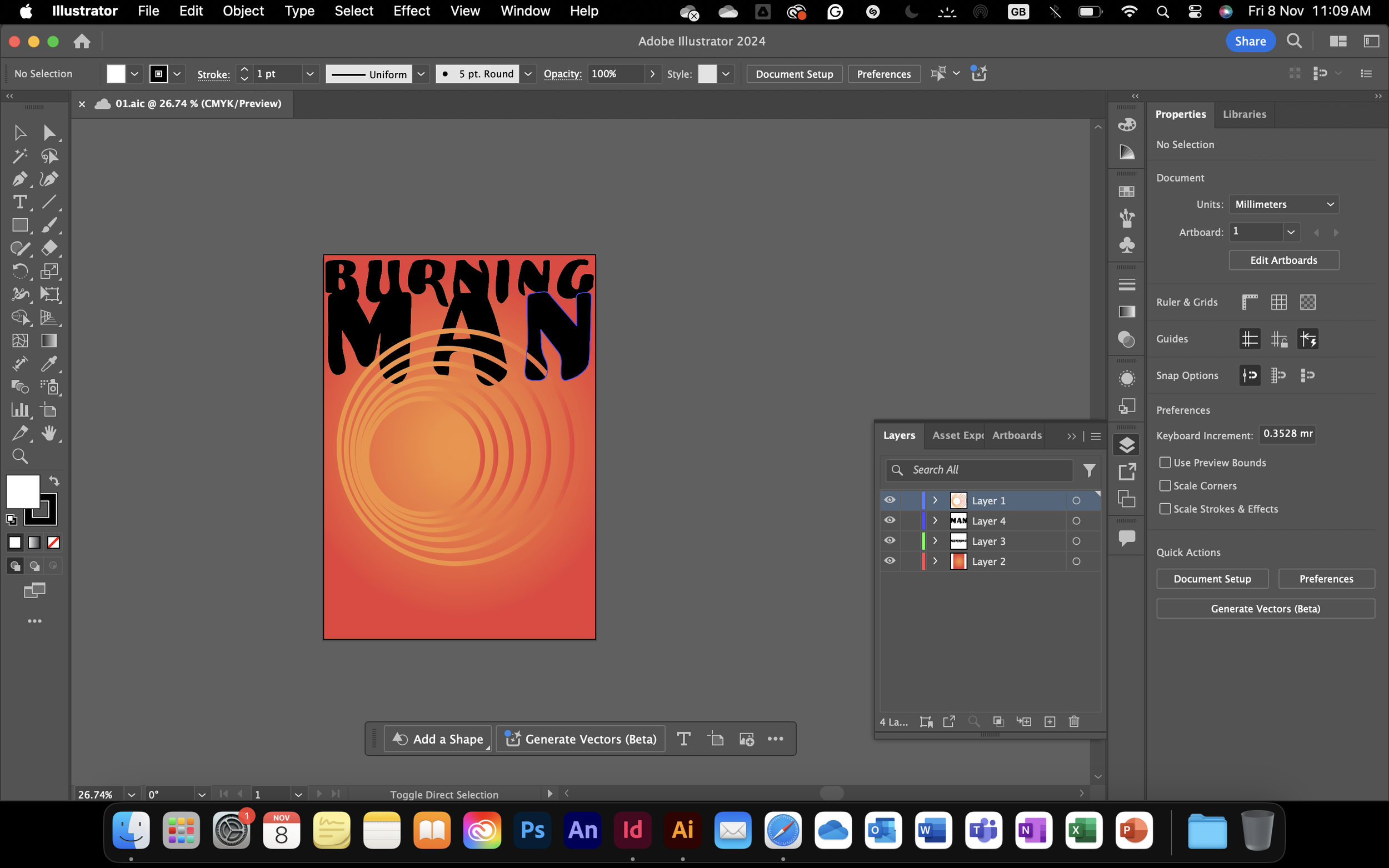Select the Scale tool

click(x=49, y=271)
